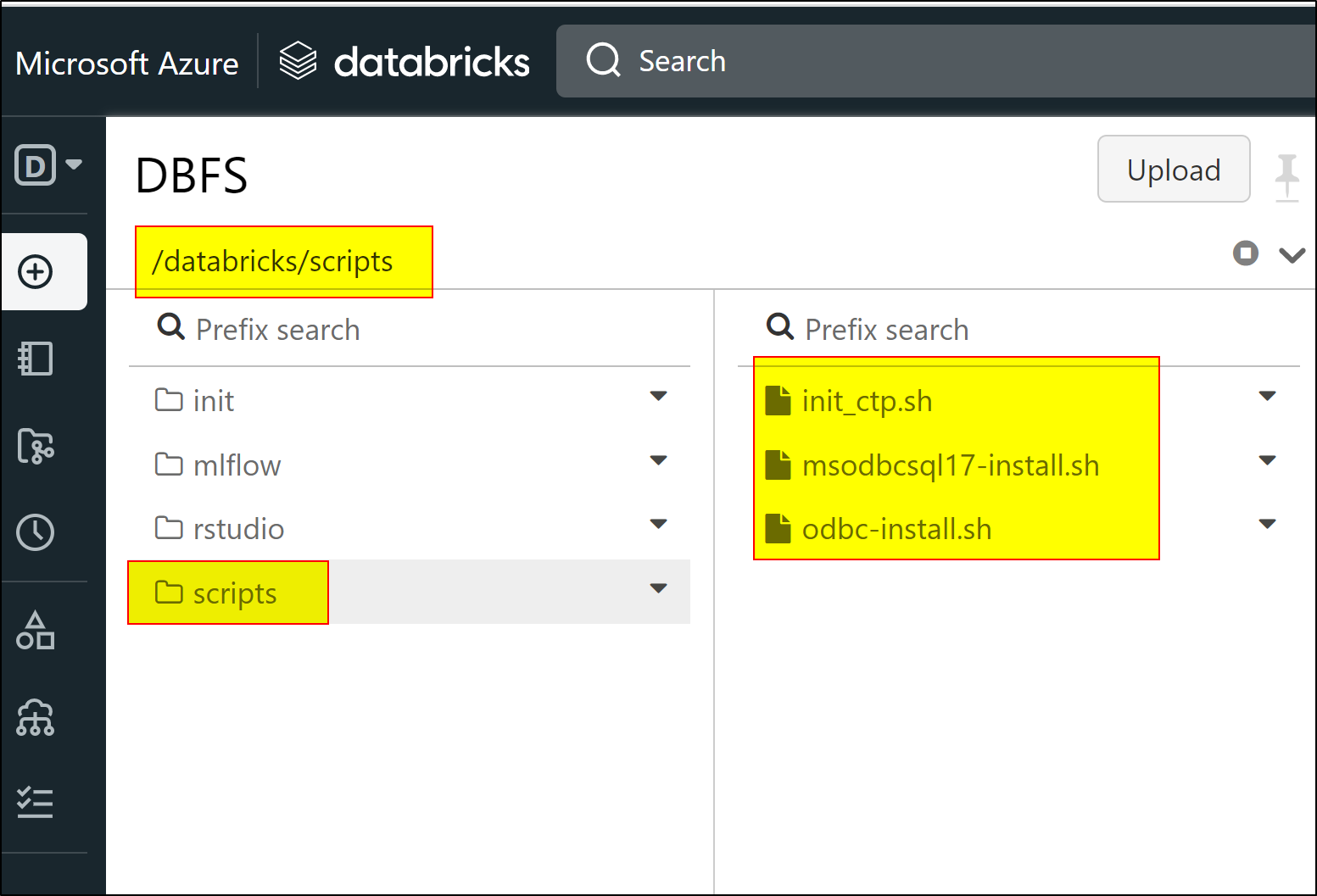The width and height of the screenshot is (1317, 896).
Task: Select the rstudio folder
Action: point(238,529)
